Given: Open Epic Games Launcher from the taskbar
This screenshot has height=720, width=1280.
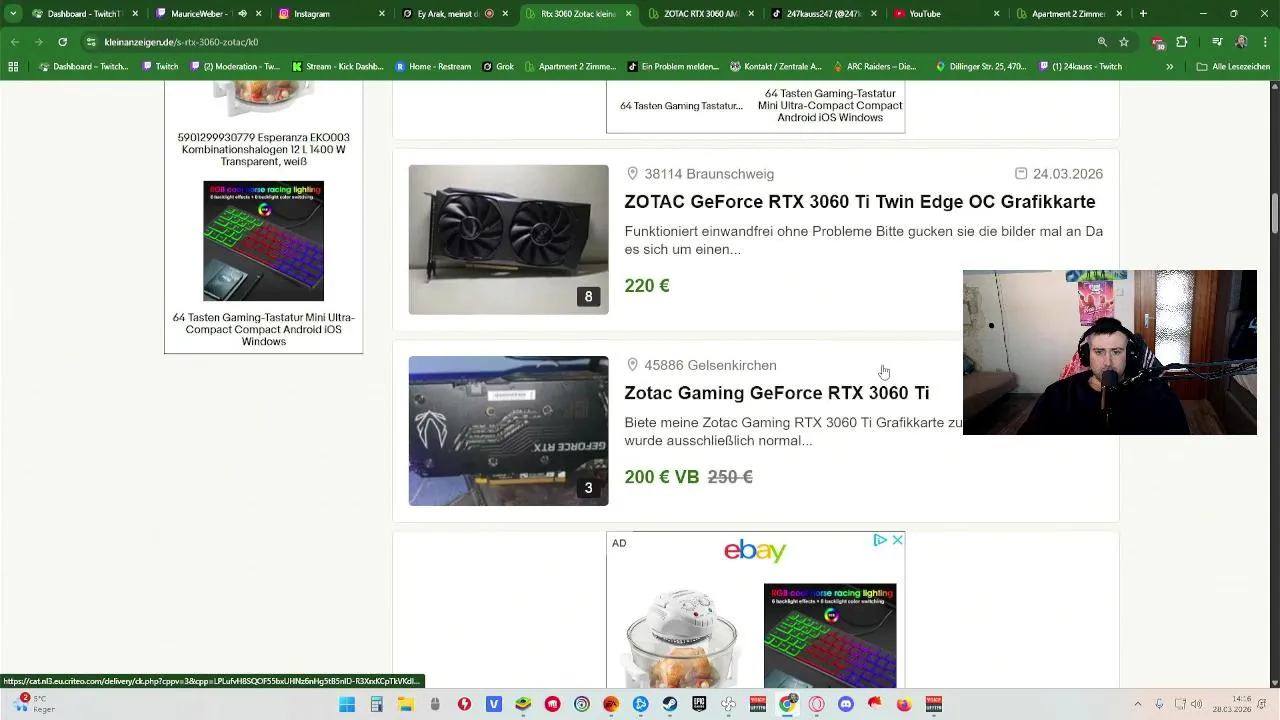Looking at the screenshot, I should [x=699, y=704].
